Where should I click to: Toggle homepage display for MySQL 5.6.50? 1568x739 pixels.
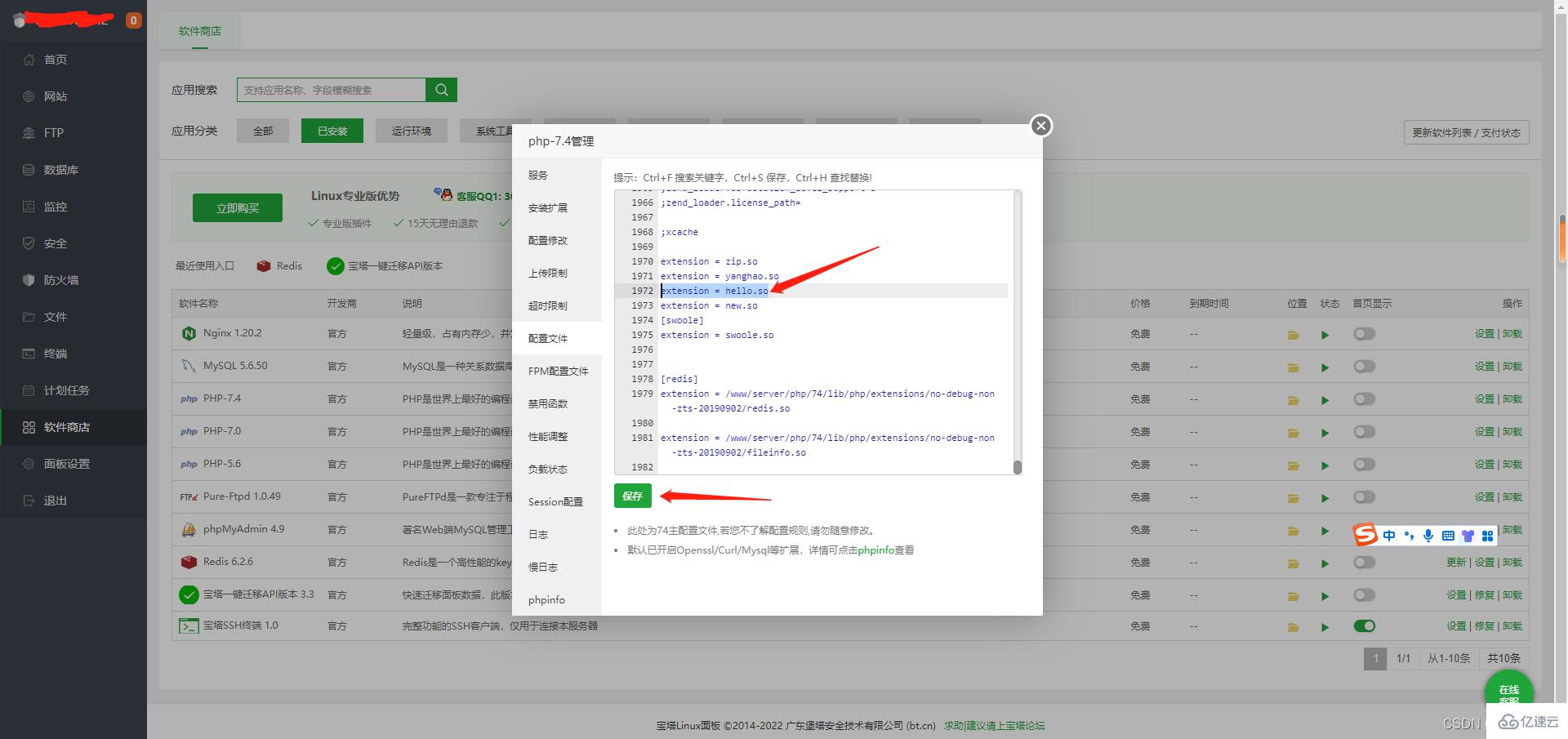[1365, 367]
